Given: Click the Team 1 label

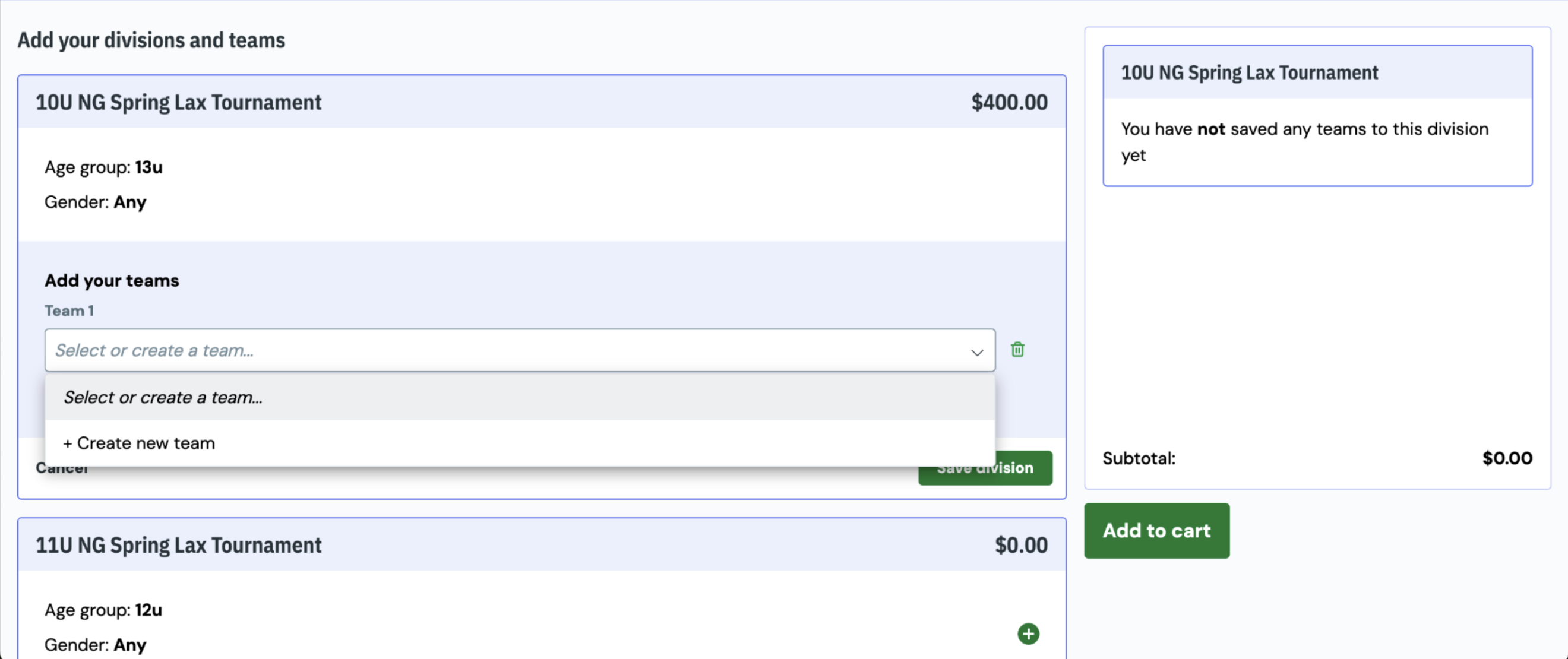Looking at the screenshot, I should [69, 311].
